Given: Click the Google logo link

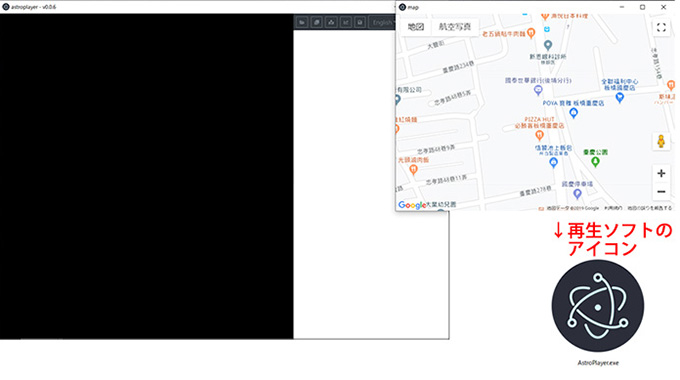Looking at the screenshot, I should point(412,205).
